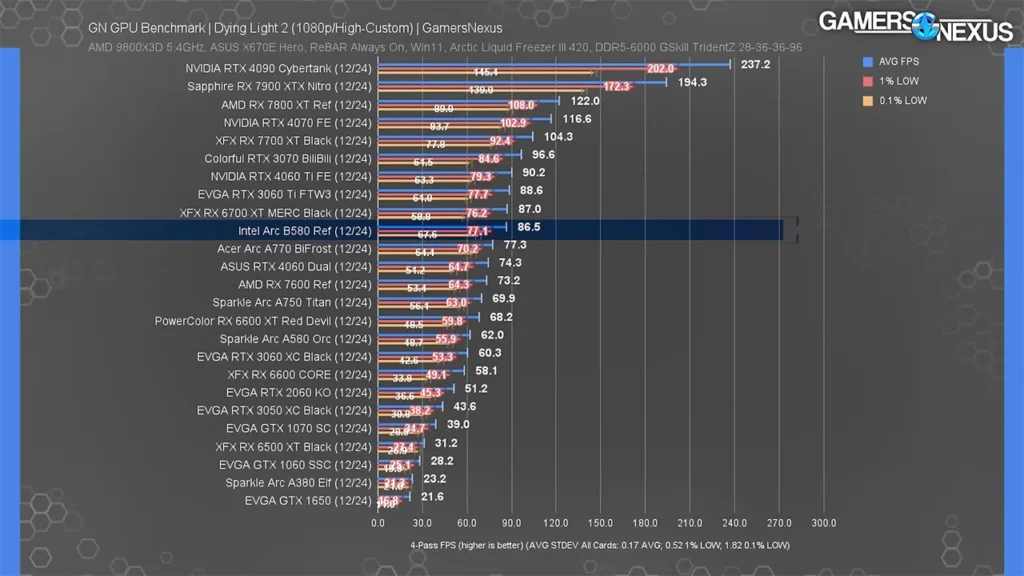Pick the XFX RX 7700 XT Black label

coord(293,140)
